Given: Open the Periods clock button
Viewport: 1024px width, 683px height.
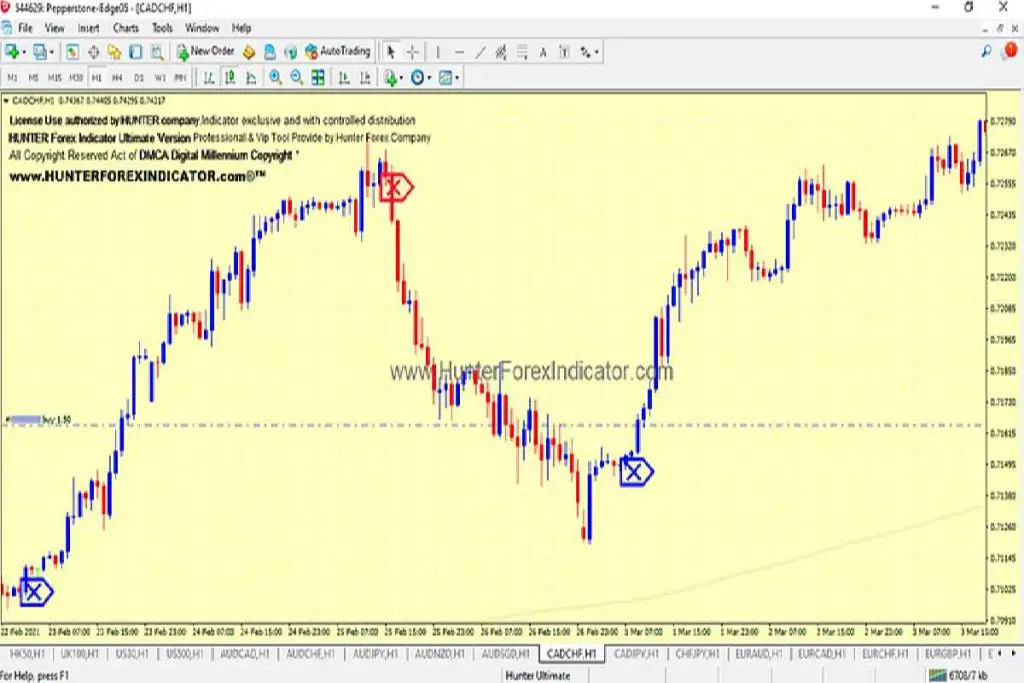Looking at the screenshot, I should tap(417, 78).
